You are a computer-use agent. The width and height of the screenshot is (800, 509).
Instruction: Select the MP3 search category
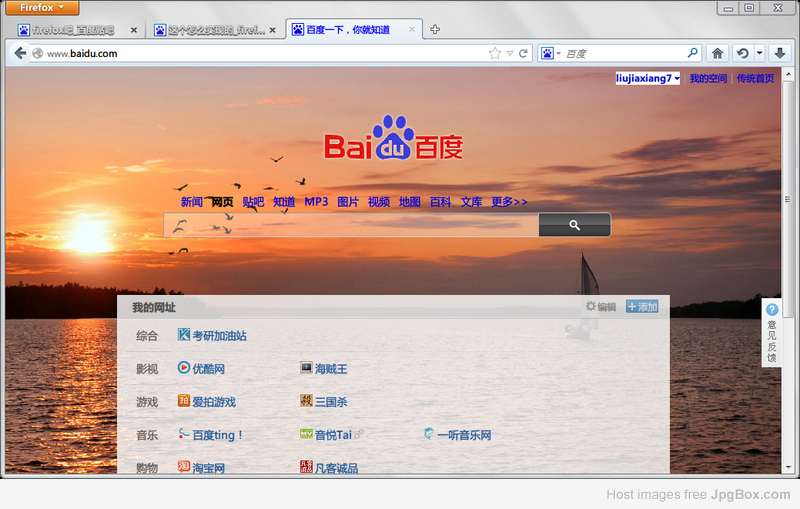[x=316, y=202]
